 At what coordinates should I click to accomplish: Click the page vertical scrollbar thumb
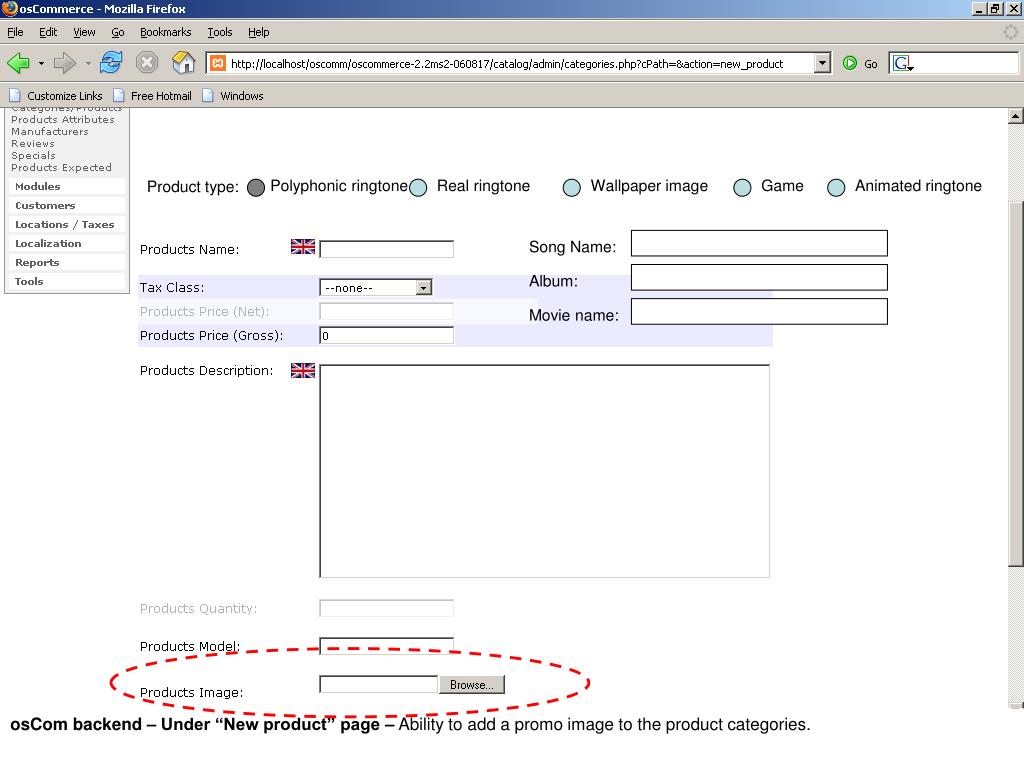[1016, 384]
